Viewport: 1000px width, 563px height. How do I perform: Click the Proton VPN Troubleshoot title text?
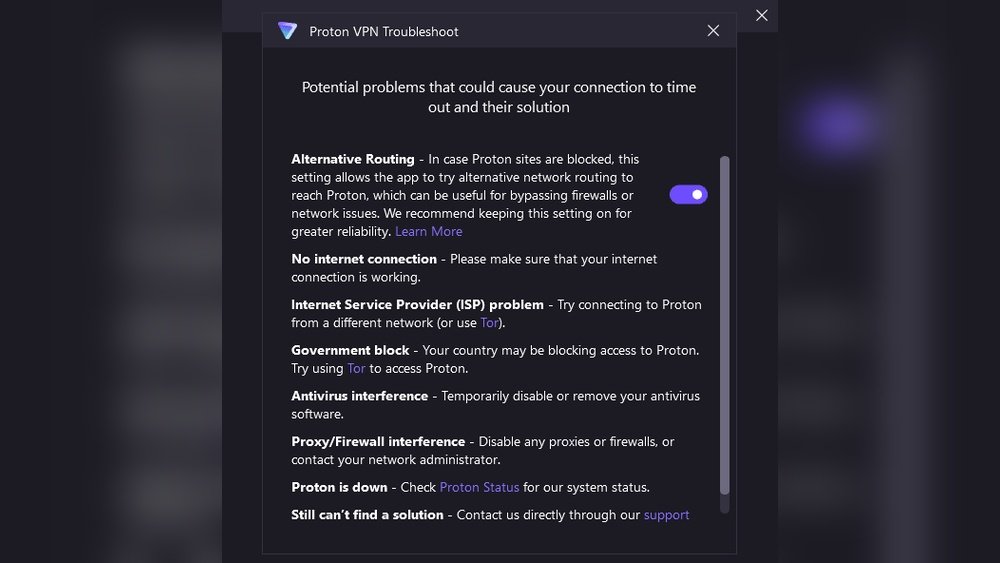pos(384,31)
